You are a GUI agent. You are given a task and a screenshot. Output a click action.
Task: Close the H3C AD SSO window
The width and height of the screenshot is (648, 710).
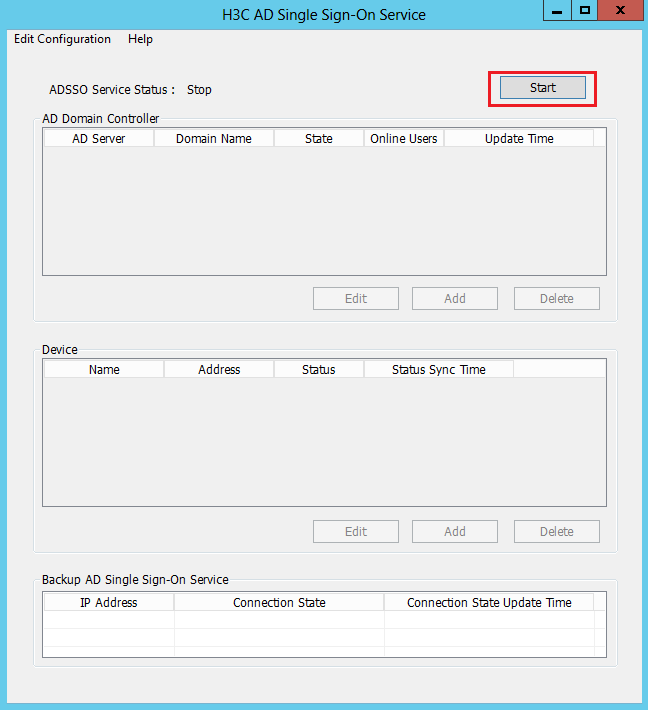[620, 10]
